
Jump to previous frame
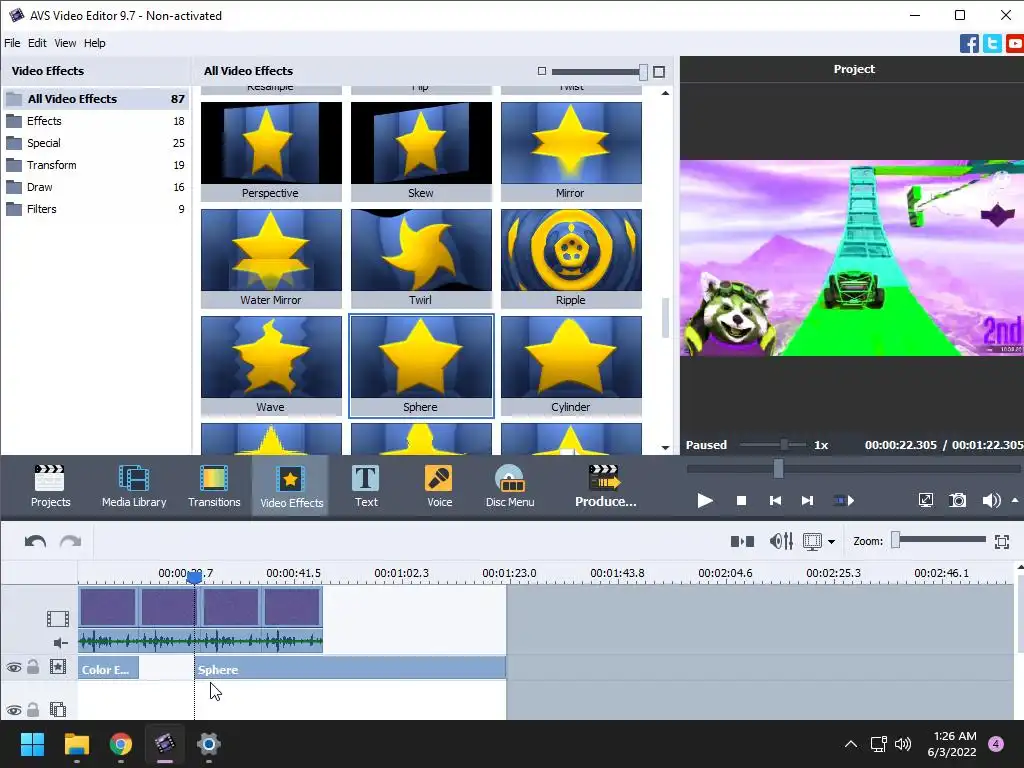(x=775, y=501)
